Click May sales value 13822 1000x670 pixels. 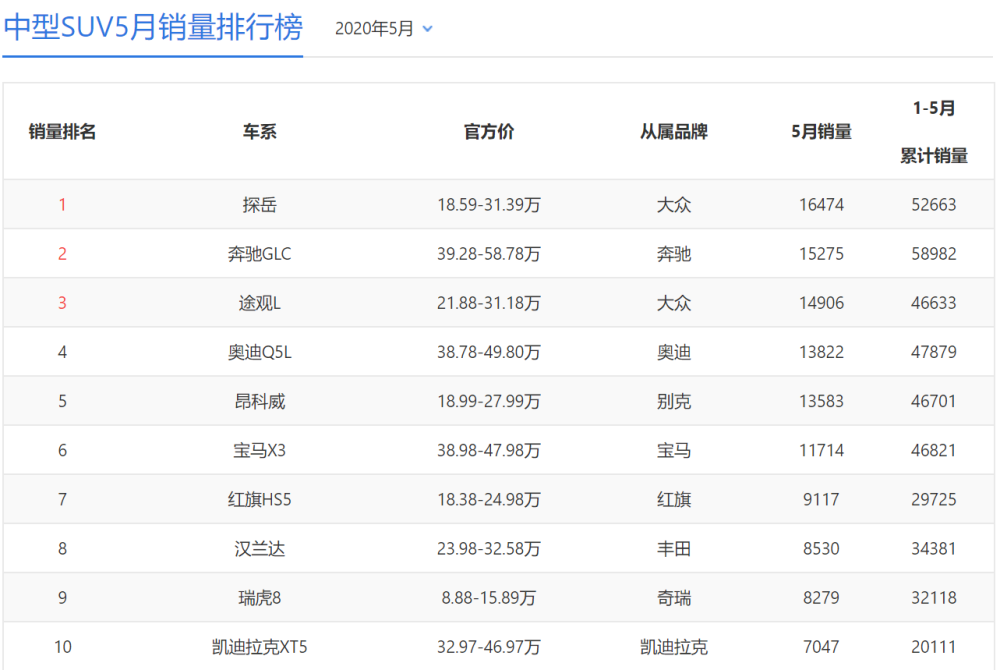pyautogui.click(x=821, y=352)
